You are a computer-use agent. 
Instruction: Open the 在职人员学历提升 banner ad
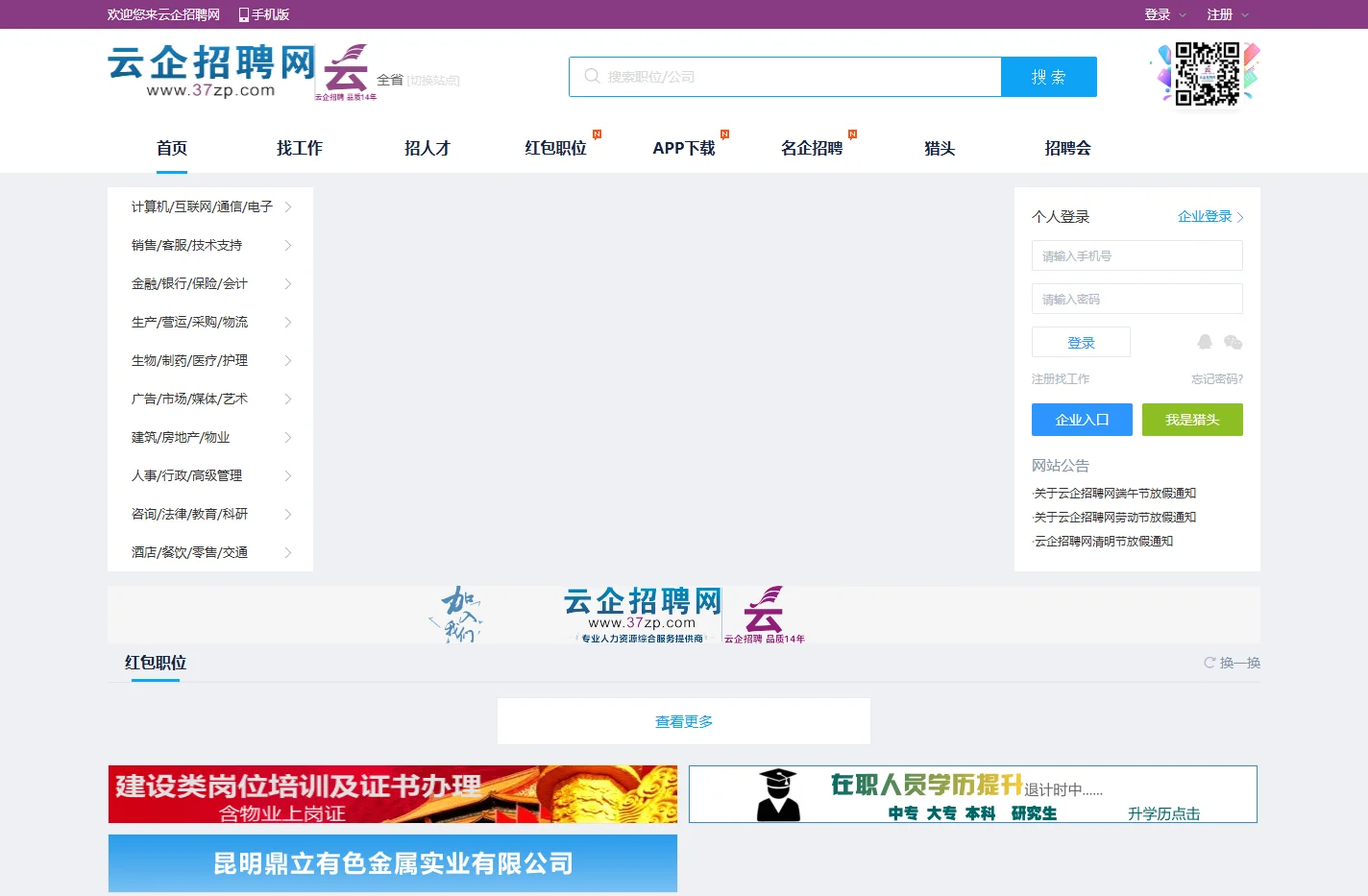(x=973, y=794)
